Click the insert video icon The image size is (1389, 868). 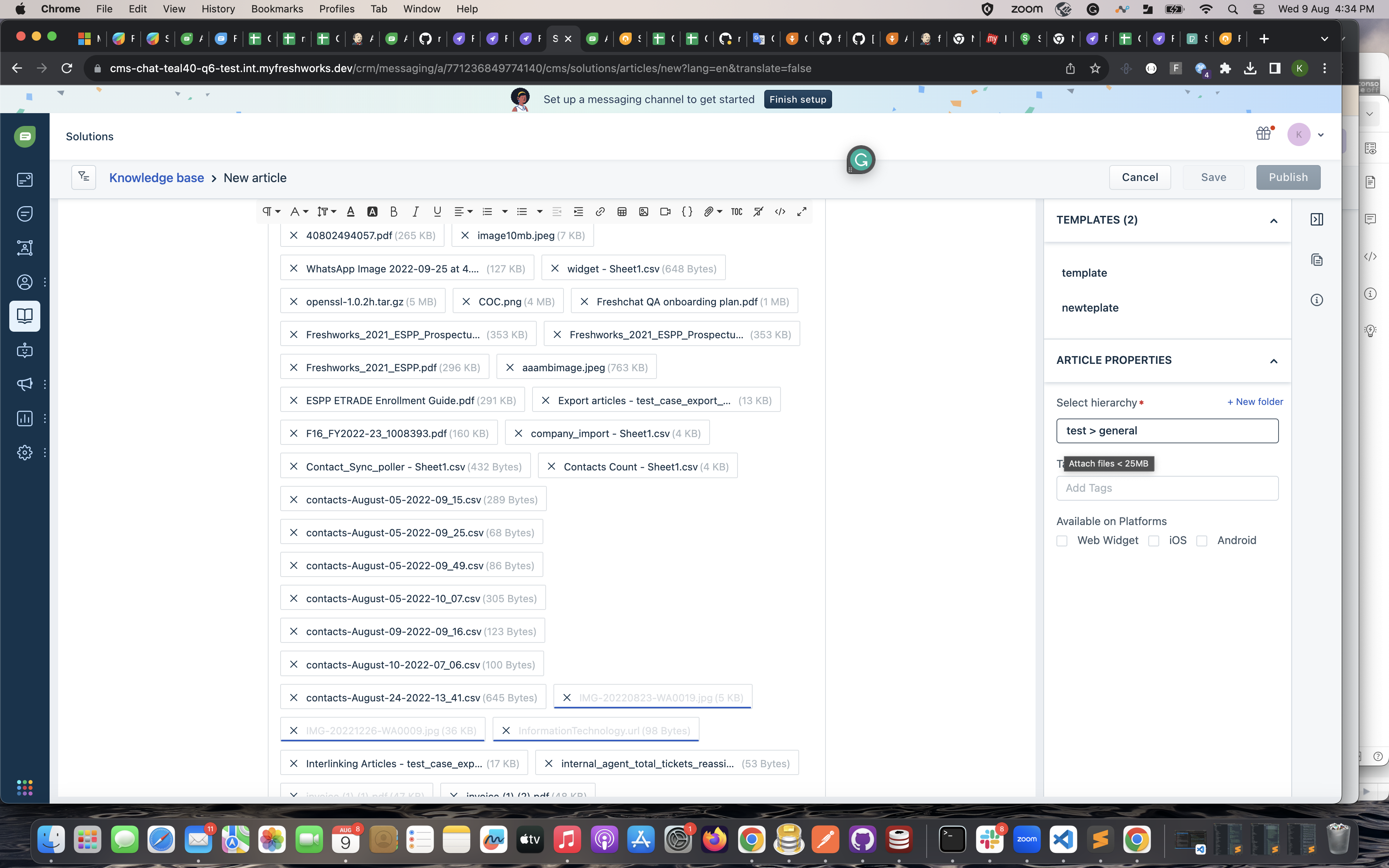click(665, 212)
